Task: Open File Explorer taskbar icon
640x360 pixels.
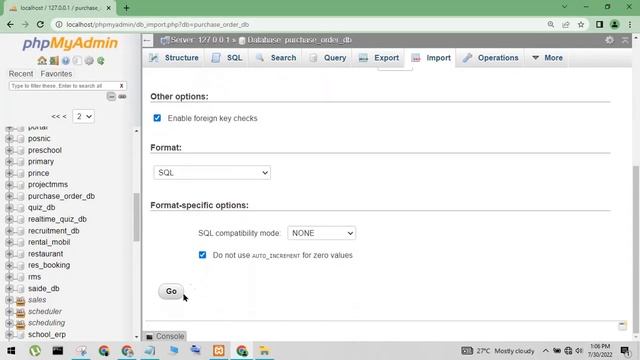Action: tap(264, 351)
